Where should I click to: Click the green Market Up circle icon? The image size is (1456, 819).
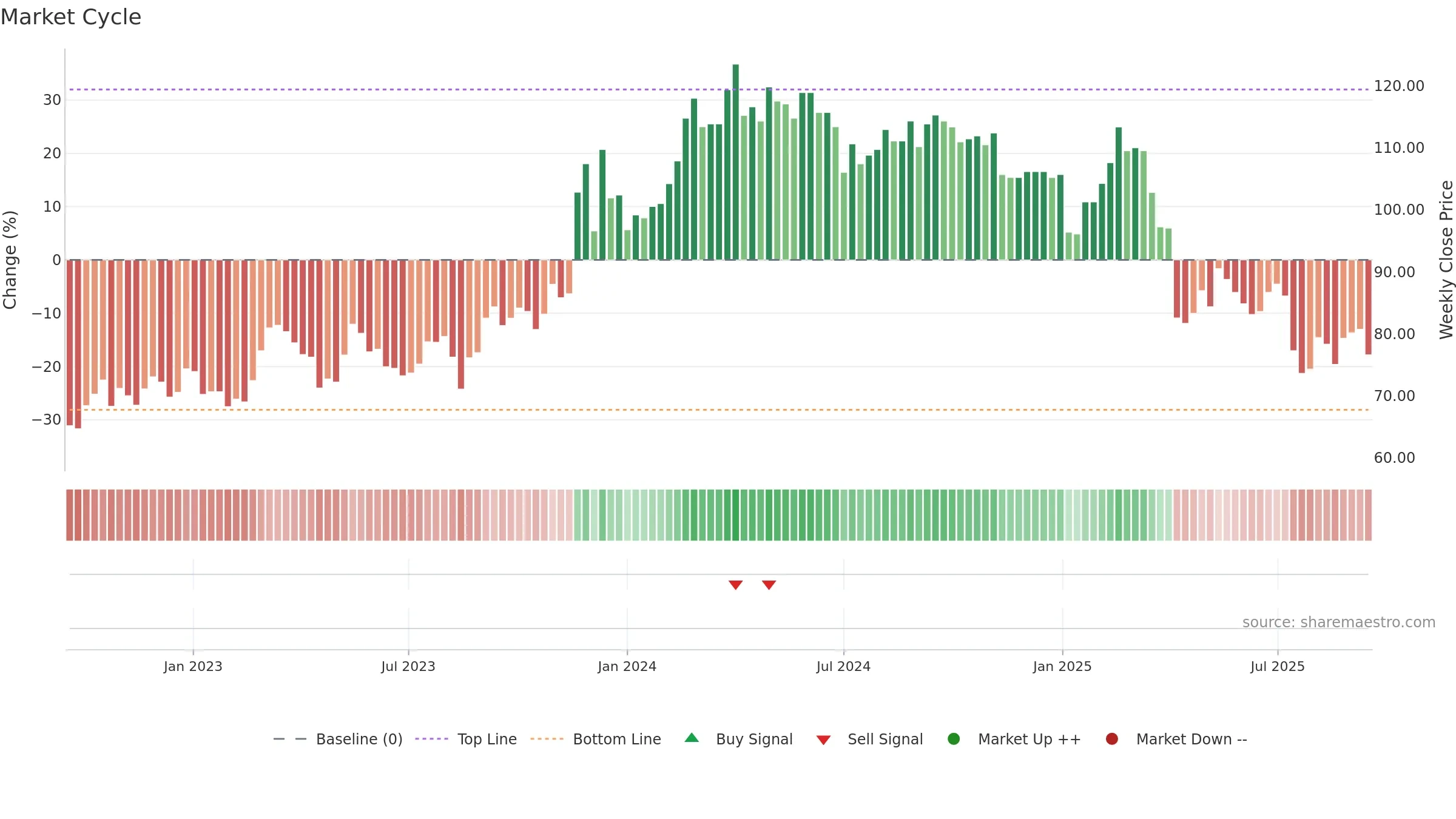[954, 739]
